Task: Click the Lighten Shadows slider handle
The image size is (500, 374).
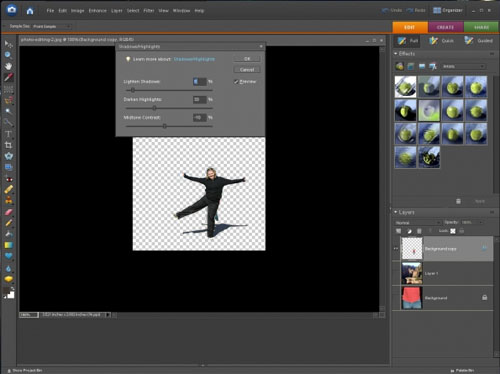Action: (x=133, y=90)
